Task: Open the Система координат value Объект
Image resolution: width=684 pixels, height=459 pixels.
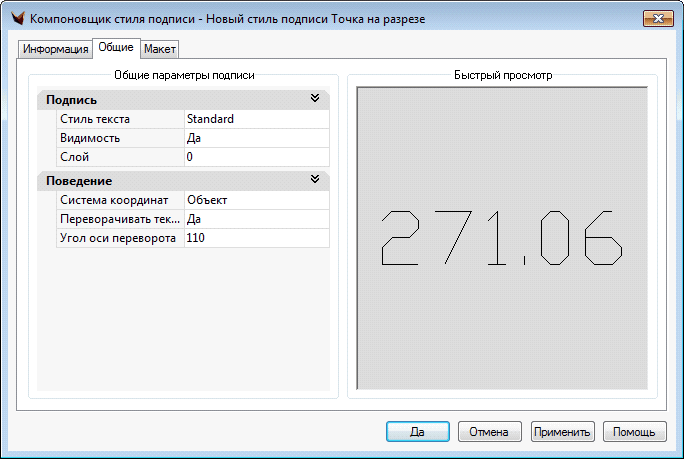Action: click(x=255, y=200)
